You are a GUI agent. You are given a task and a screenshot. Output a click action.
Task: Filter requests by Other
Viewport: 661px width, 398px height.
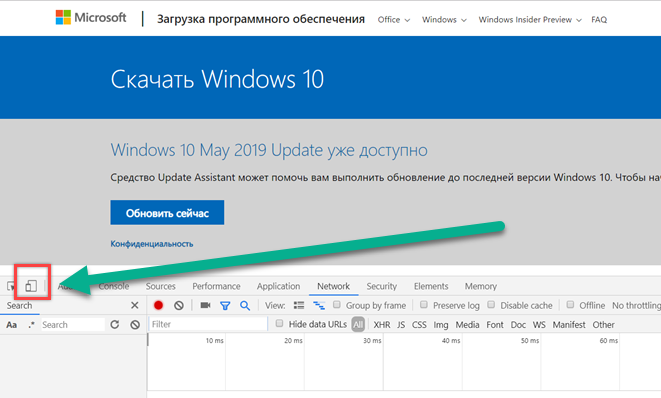tap(604, 325)
